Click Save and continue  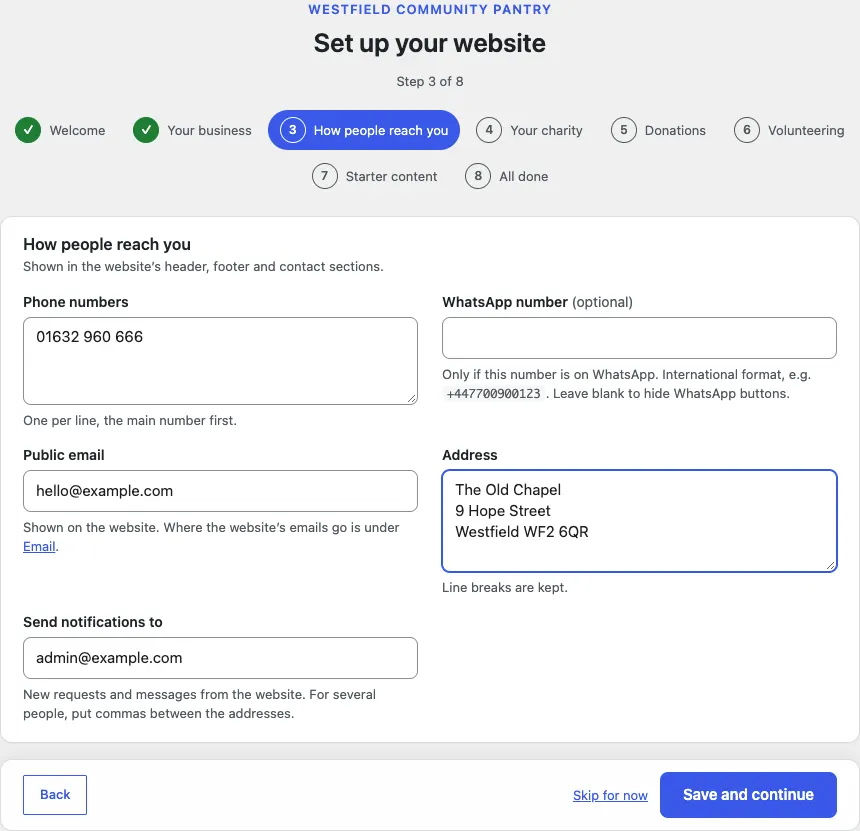(x=748, y=795)
